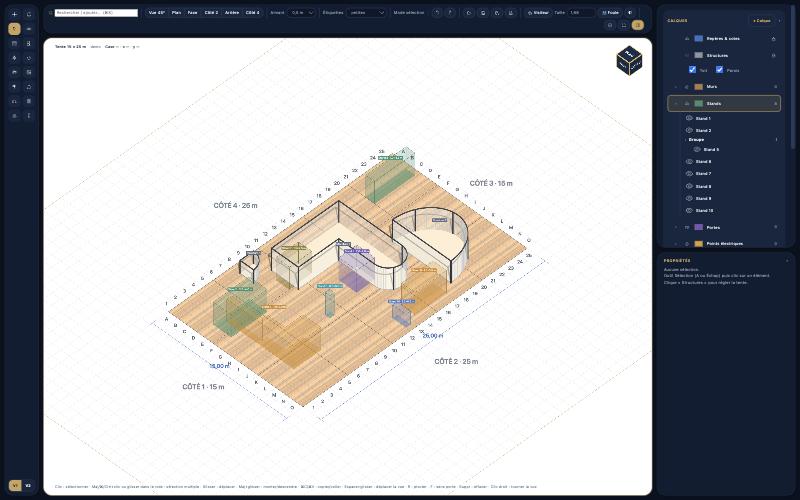
Task: Click the CÔTÉ 4 · 25 m label
Action: click(x=235, y=206)
